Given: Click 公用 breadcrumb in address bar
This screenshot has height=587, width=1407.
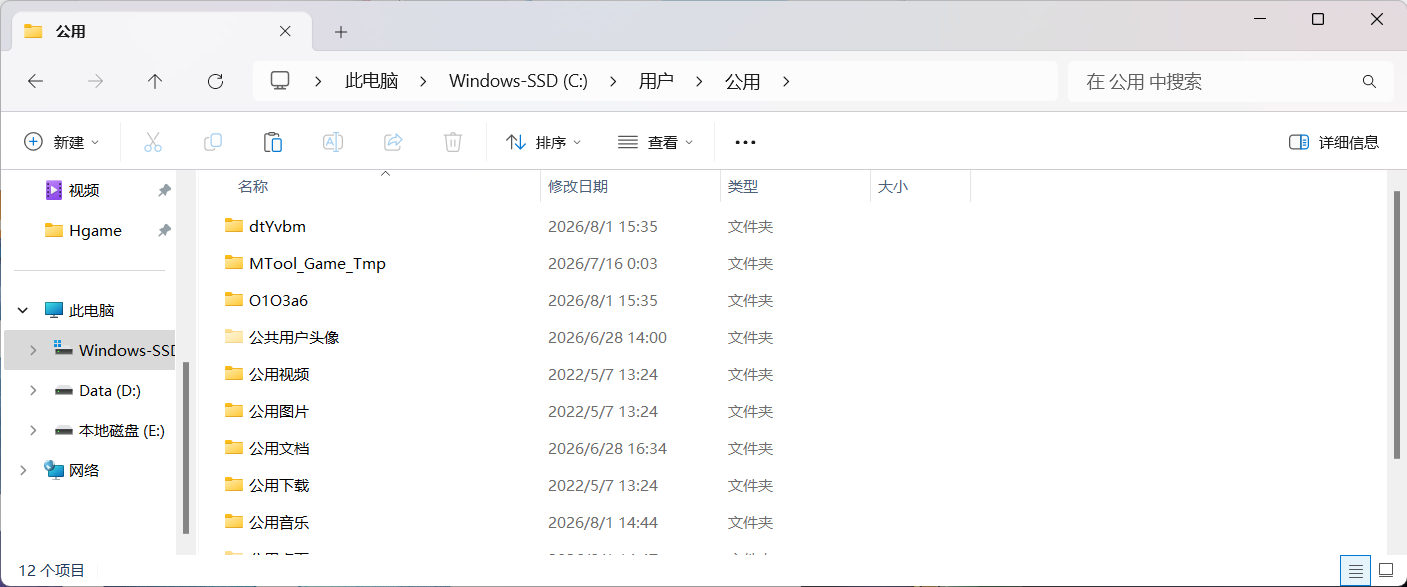Looking at the screenshot, I should pyautogui.click(x=743, y=82).
